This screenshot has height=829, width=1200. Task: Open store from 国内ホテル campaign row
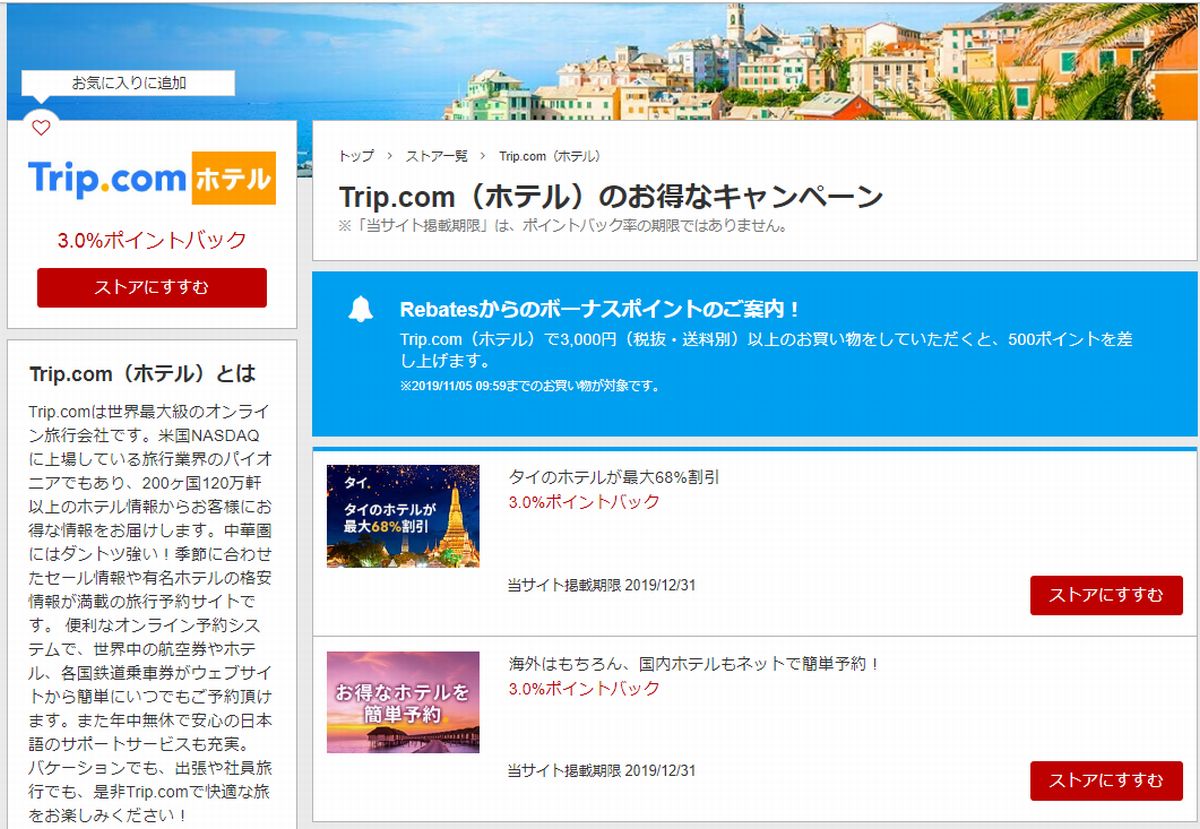tap(1106, 781)
